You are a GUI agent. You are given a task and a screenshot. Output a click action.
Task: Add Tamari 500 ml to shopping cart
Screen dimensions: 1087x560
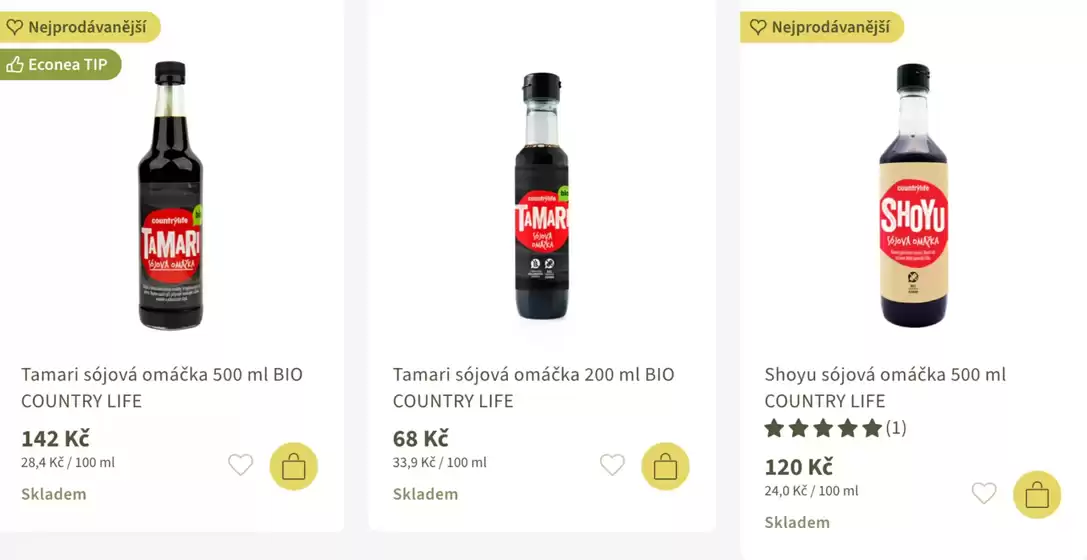294,466
